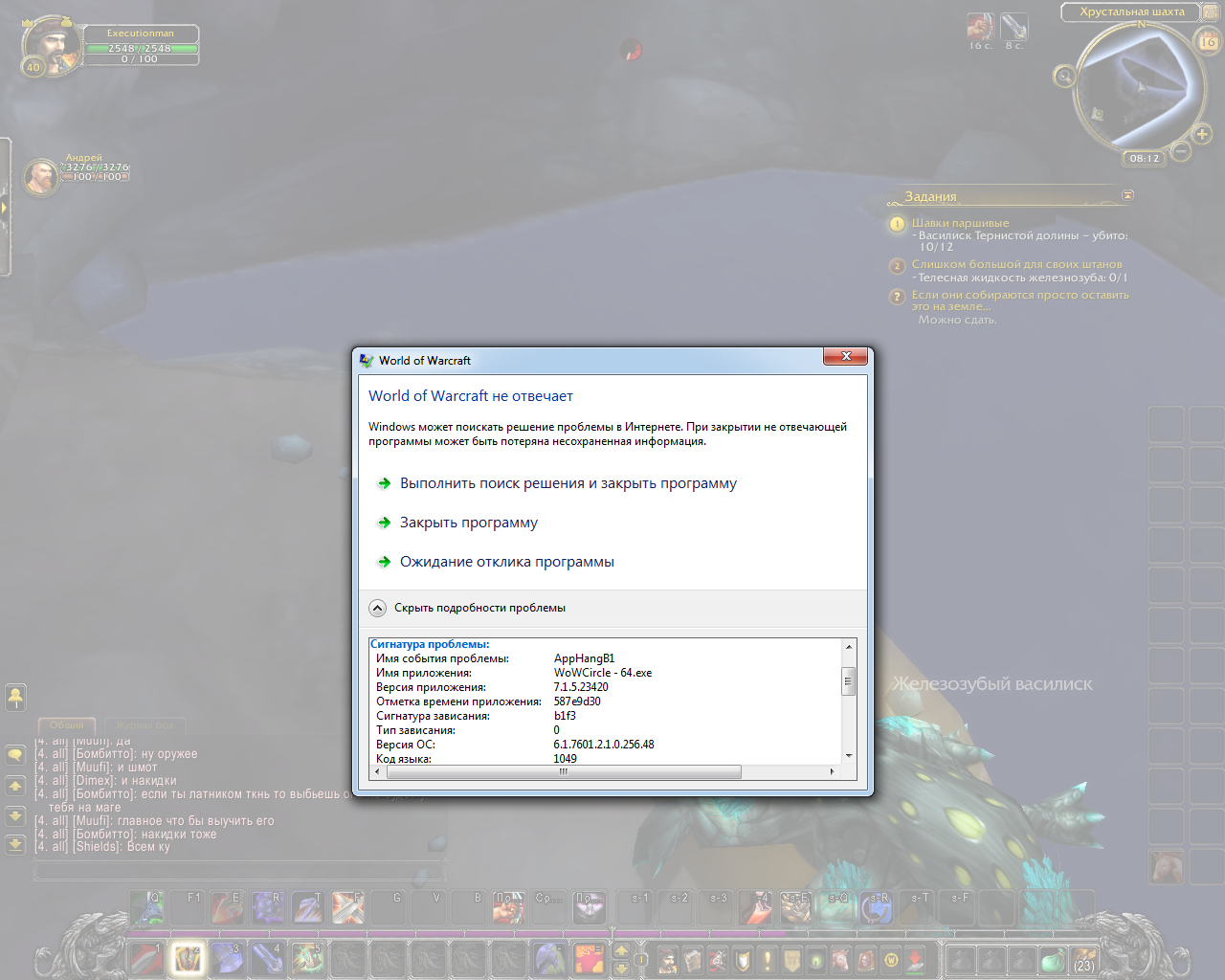The image size is (1225, 980).
Task: Select Выполнить поиск решения и закрыть программу
Action: [x=568, y=483]
